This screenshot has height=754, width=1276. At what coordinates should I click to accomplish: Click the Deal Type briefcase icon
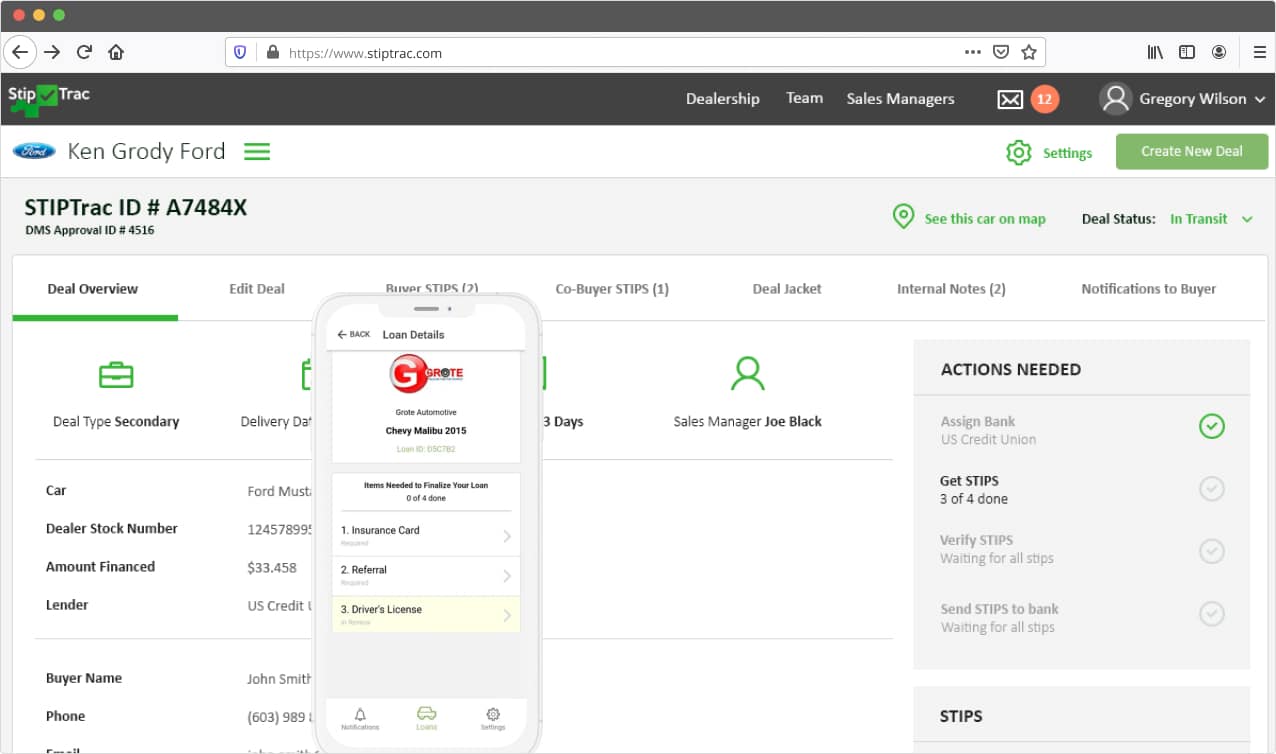coord(116,375)
